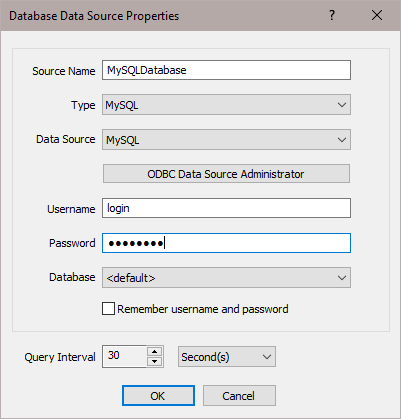Open the Second(s) time unit dropdown
This screenshot has height=419, width=401.
(x=227, y=357)
